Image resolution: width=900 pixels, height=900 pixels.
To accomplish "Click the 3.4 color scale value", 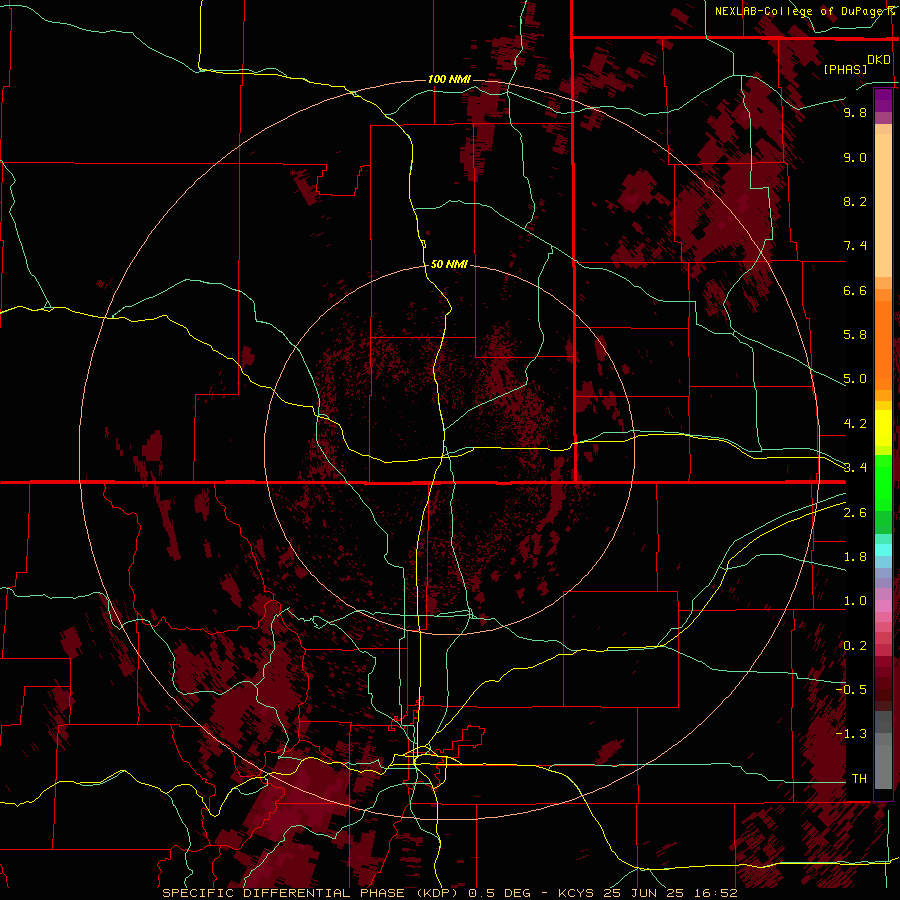I will 855,468.
